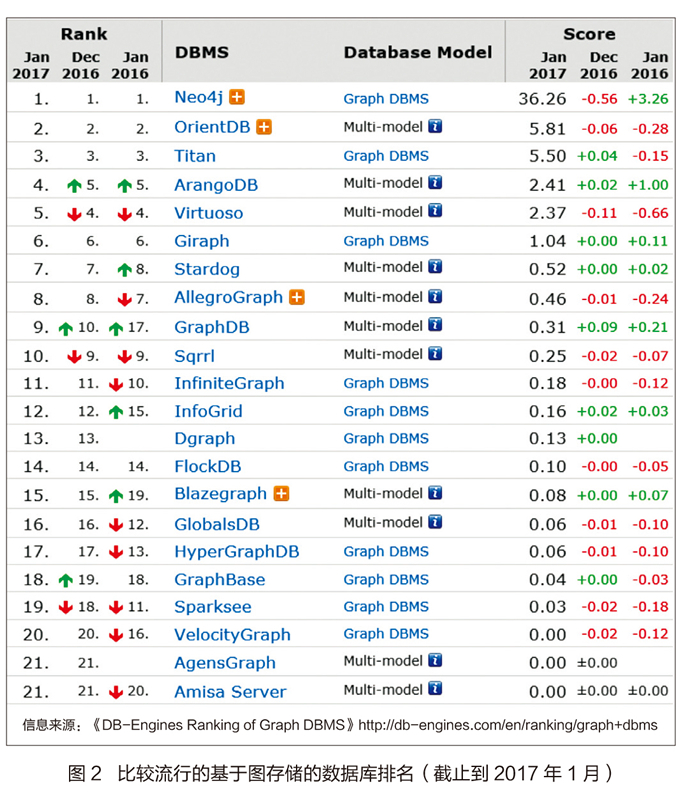This screenshot has height=800, width=691.
Task: Click the orange plus icon next to AllegroGraph
Action: point(296,297)
